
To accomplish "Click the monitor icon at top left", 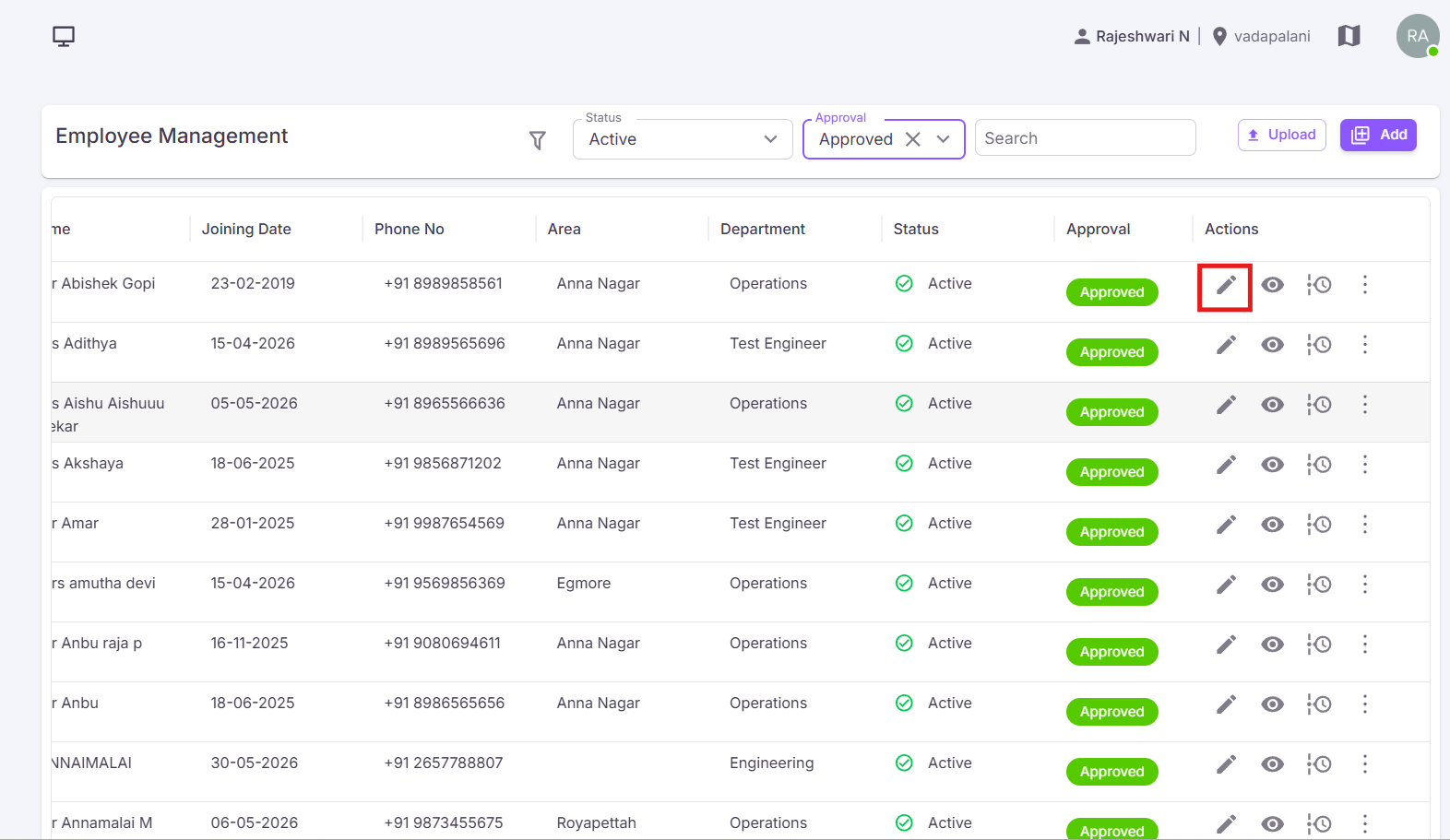I will [64, 36].
